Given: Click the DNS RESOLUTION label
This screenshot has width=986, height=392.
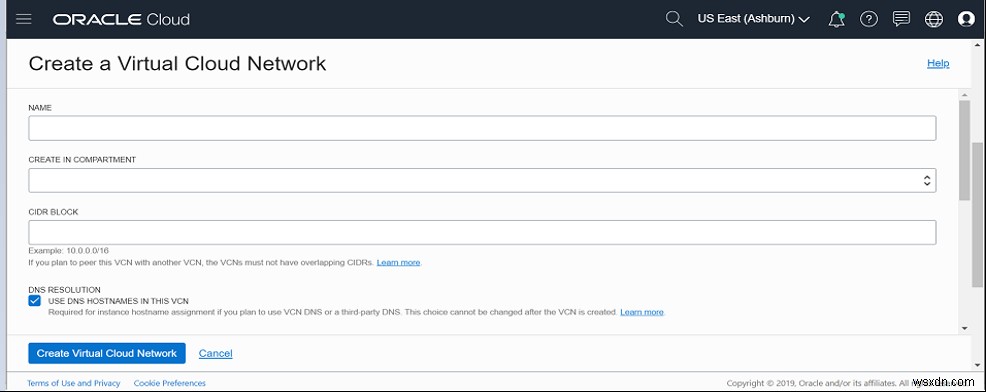Looking at the screenshot, I should click(x=65, y=290).
